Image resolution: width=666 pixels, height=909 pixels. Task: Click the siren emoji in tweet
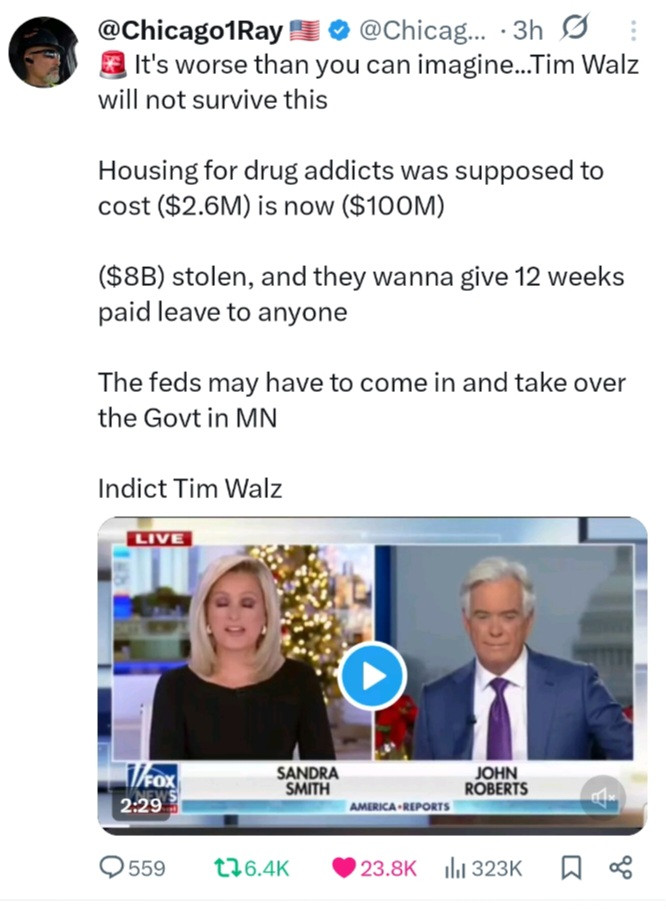click(113, 64)
